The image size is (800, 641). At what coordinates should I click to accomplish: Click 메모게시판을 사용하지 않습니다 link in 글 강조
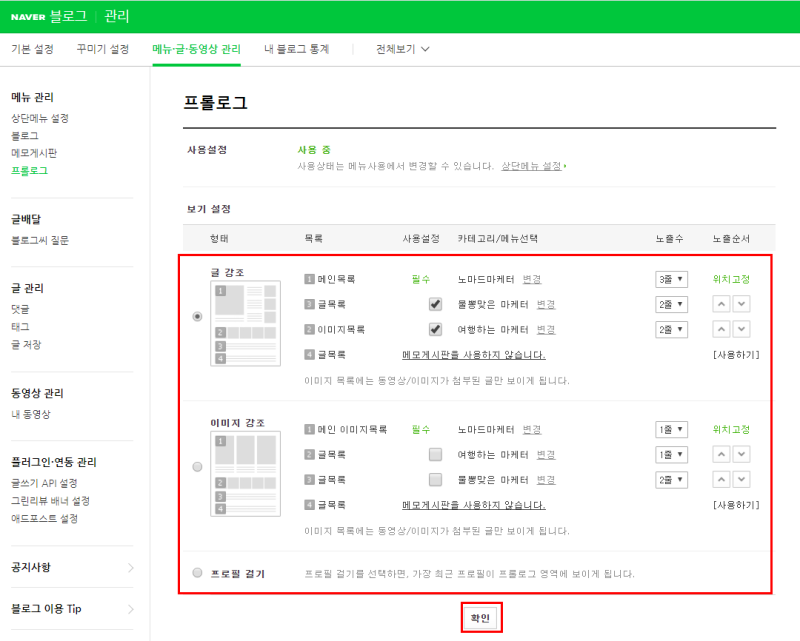[474, 354]
